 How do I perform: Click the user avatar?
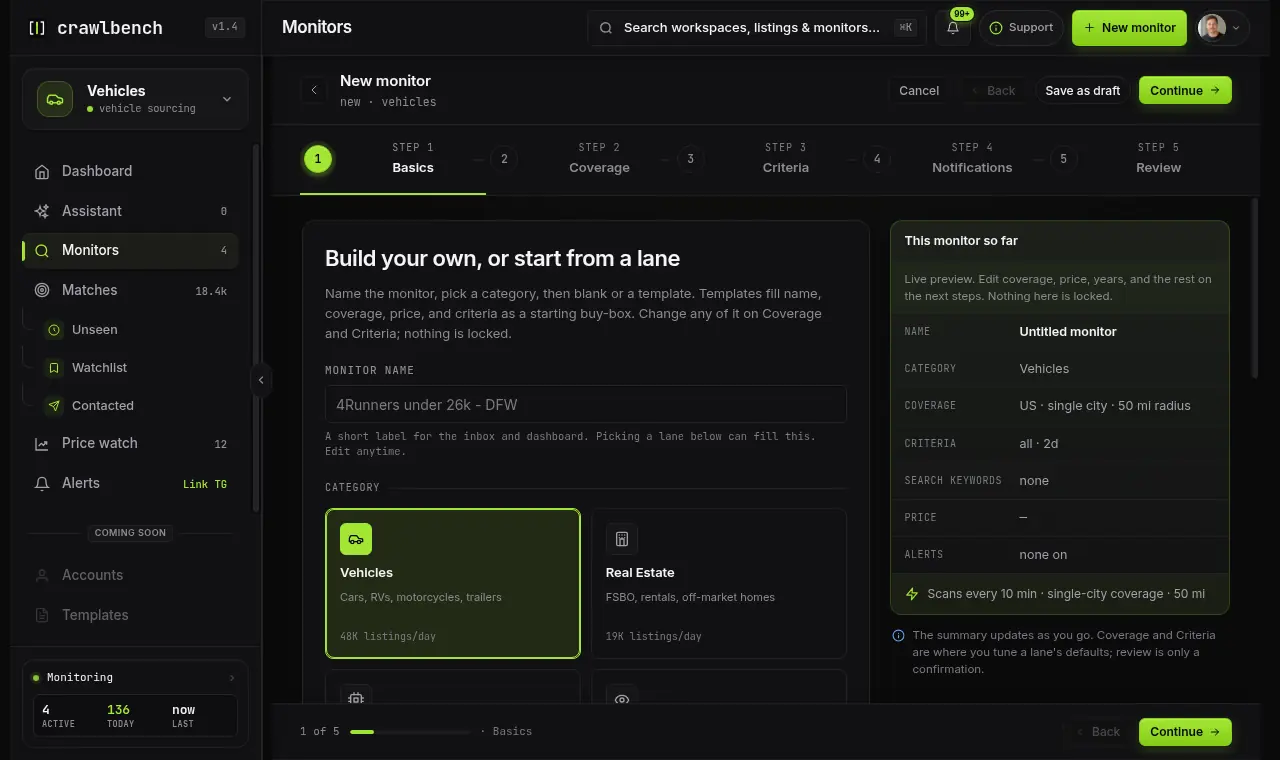coord(1212,28)
